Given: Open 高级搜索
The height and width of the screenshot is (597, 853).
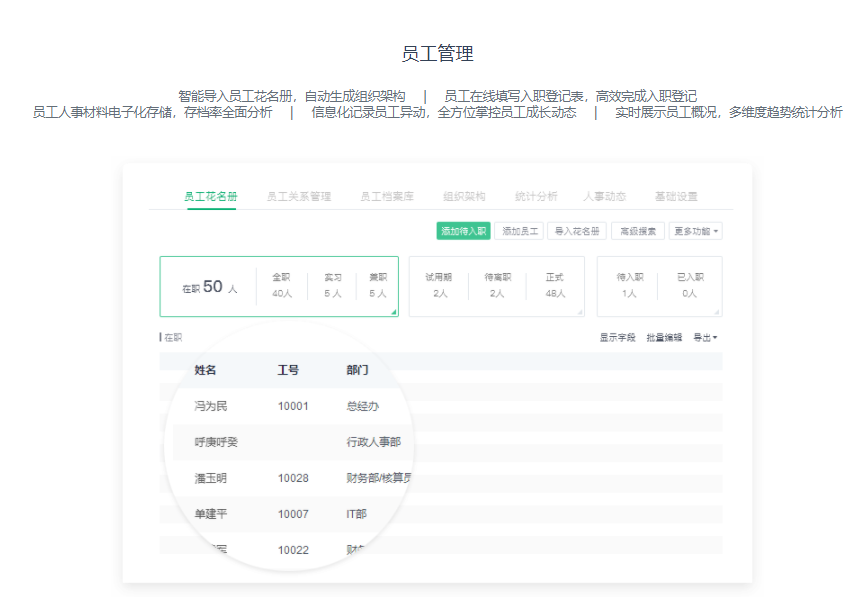Looking at the screenshot, I should click(638, 231).
